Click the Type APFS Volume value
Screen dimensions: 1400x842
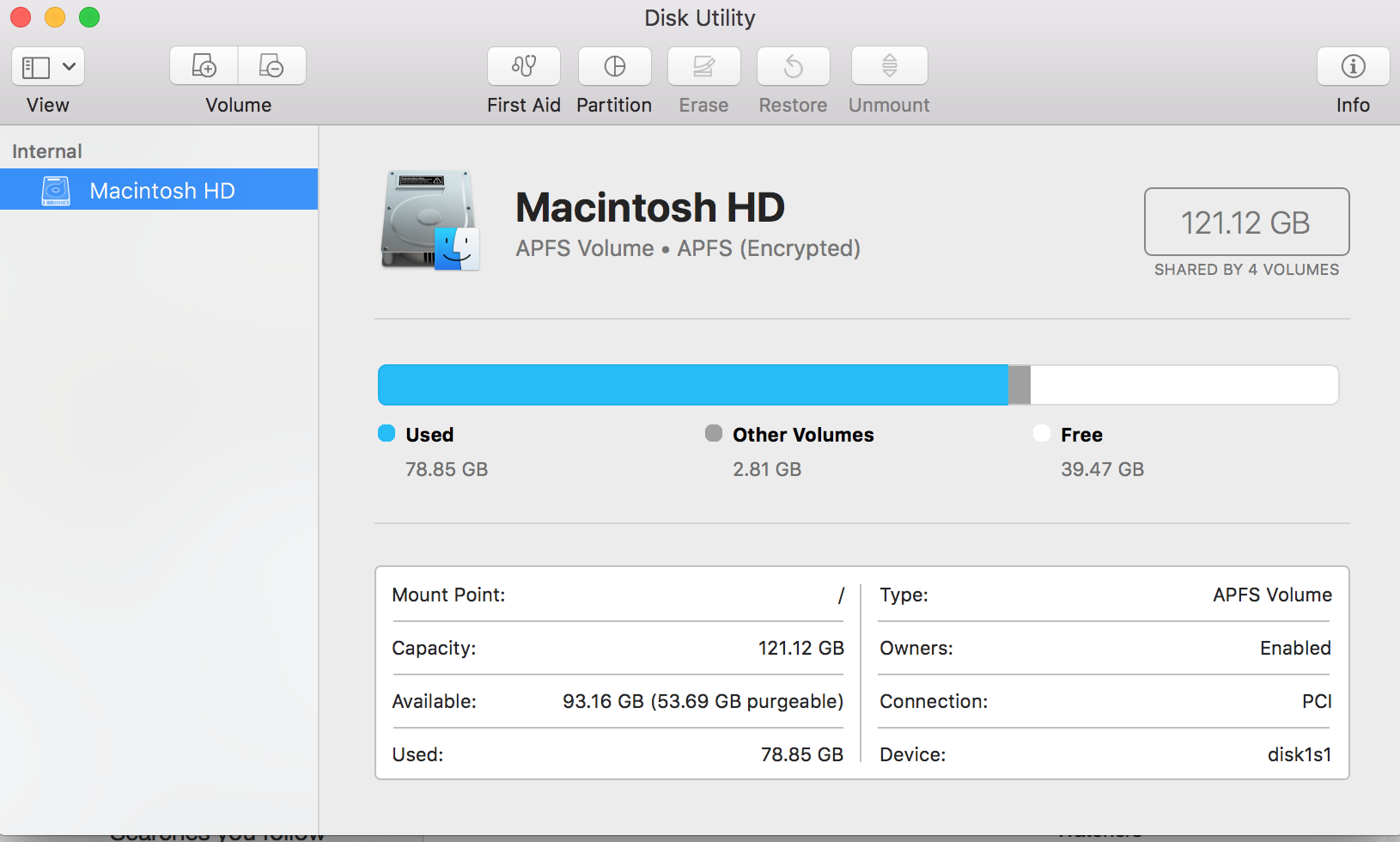point(1272,595)
